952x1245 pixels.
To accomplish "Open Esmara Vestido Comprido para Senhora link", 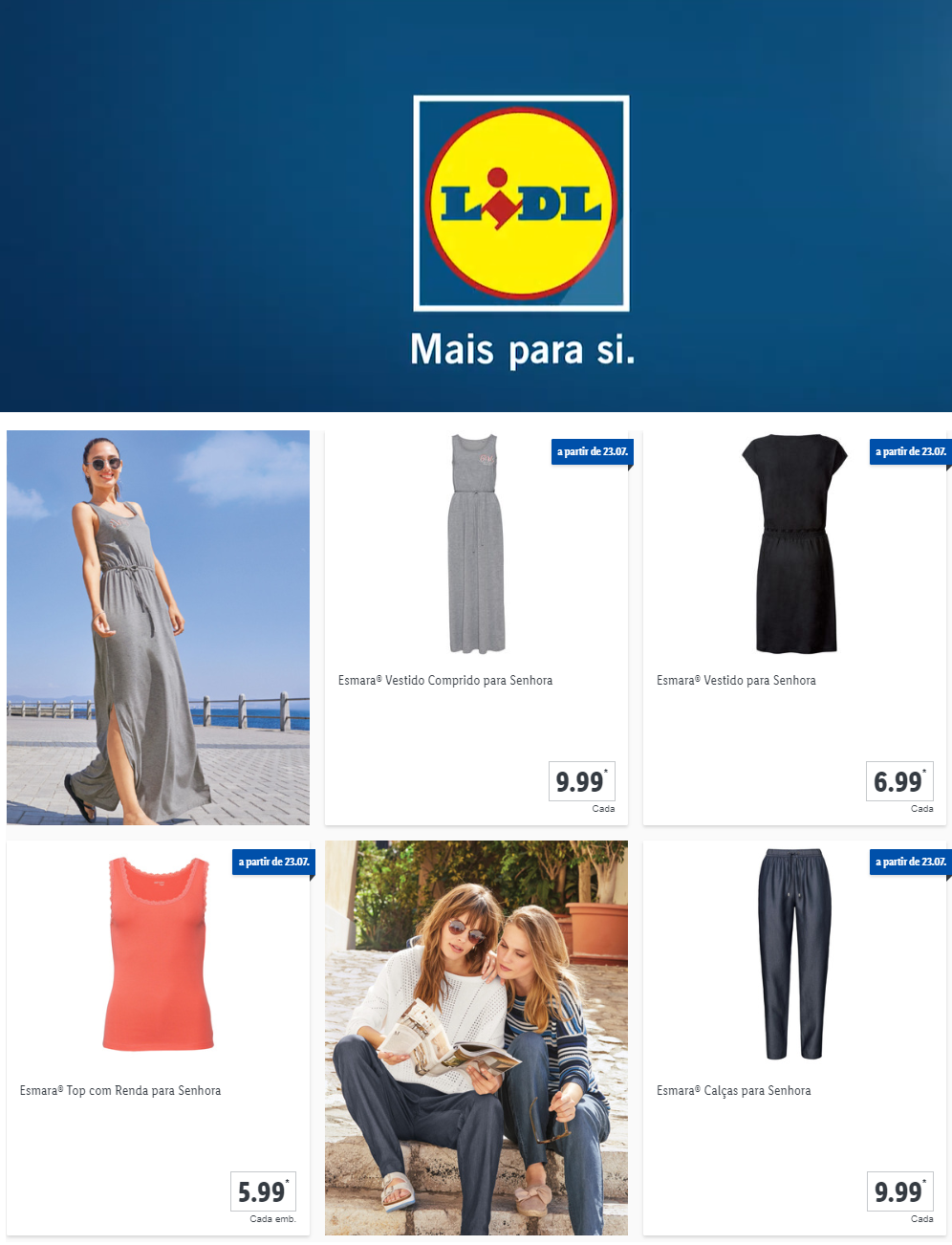I will [444, 681].
